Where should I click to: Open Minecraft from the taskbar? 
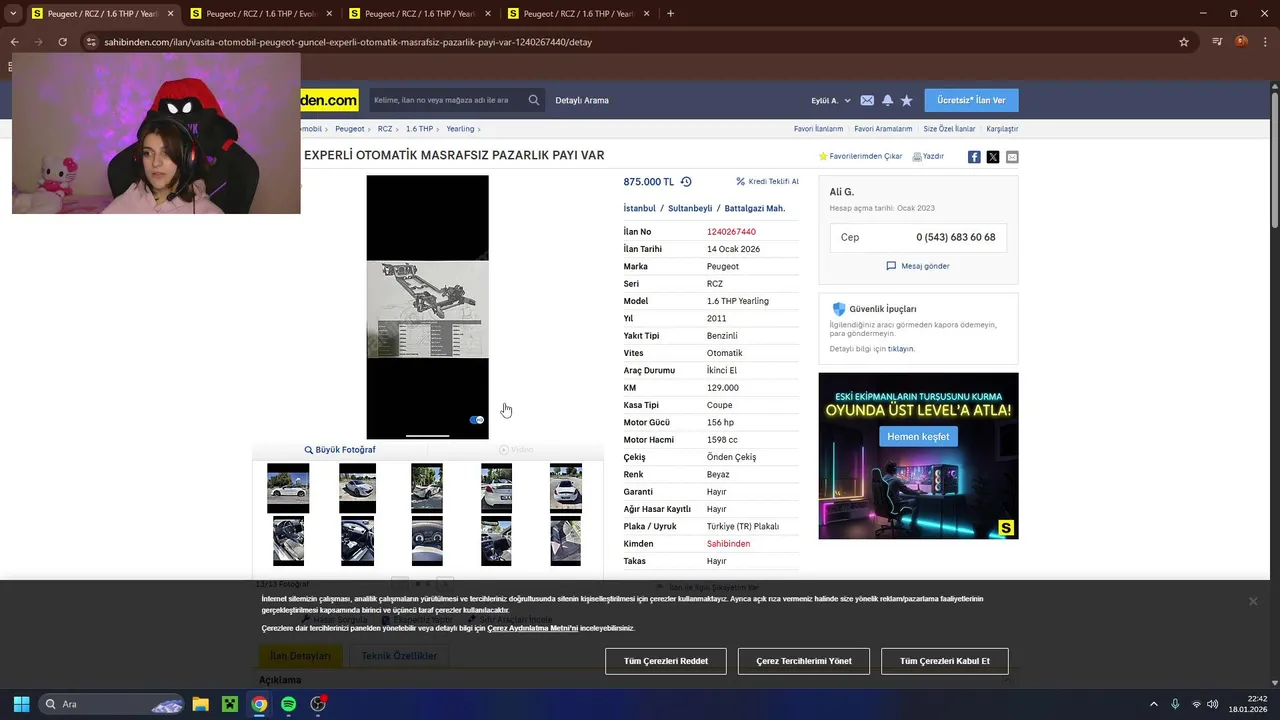click(230, 704)
